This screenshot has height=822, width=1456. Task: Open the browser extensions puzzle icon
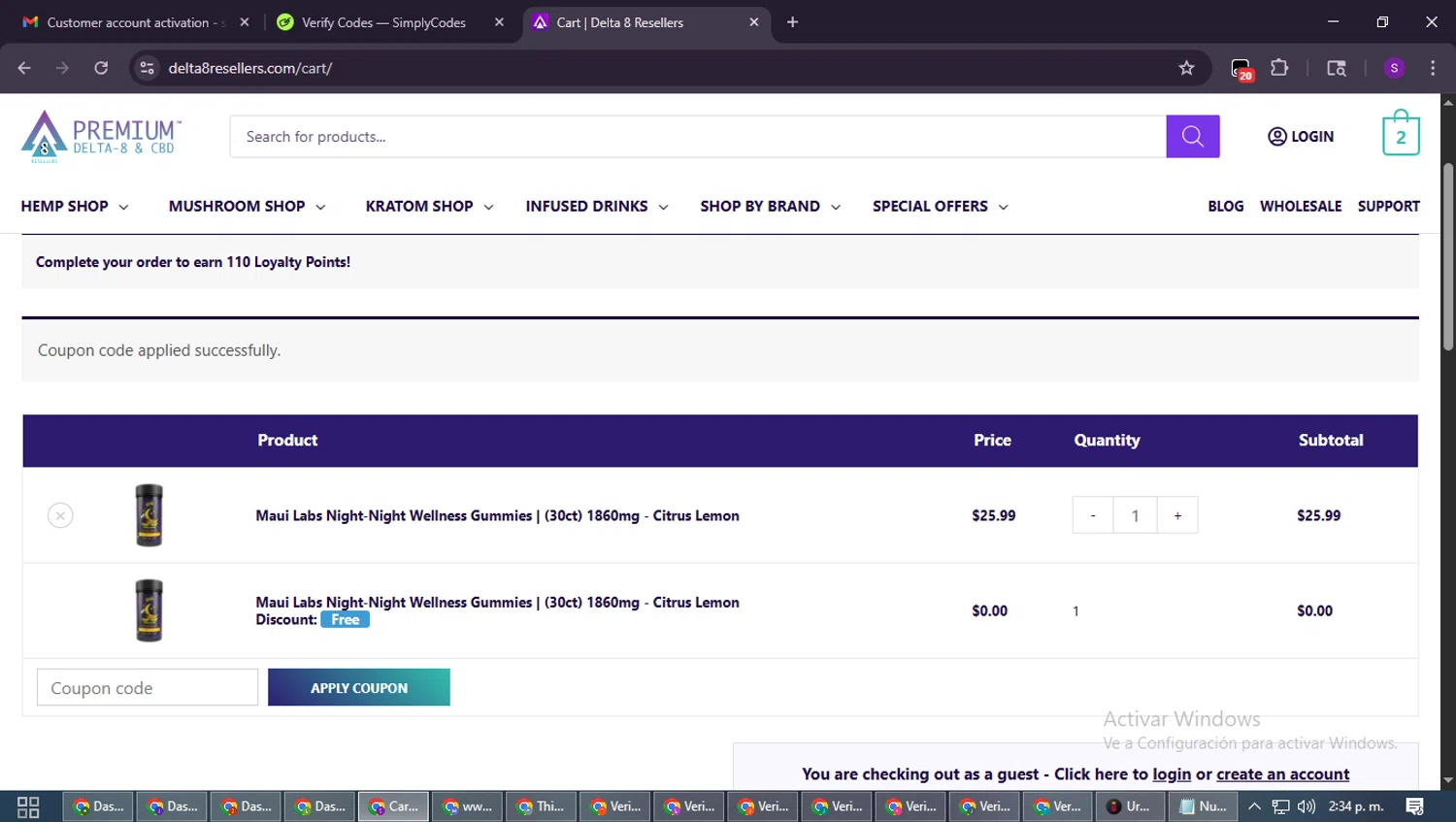click(x=1279, y=68)
